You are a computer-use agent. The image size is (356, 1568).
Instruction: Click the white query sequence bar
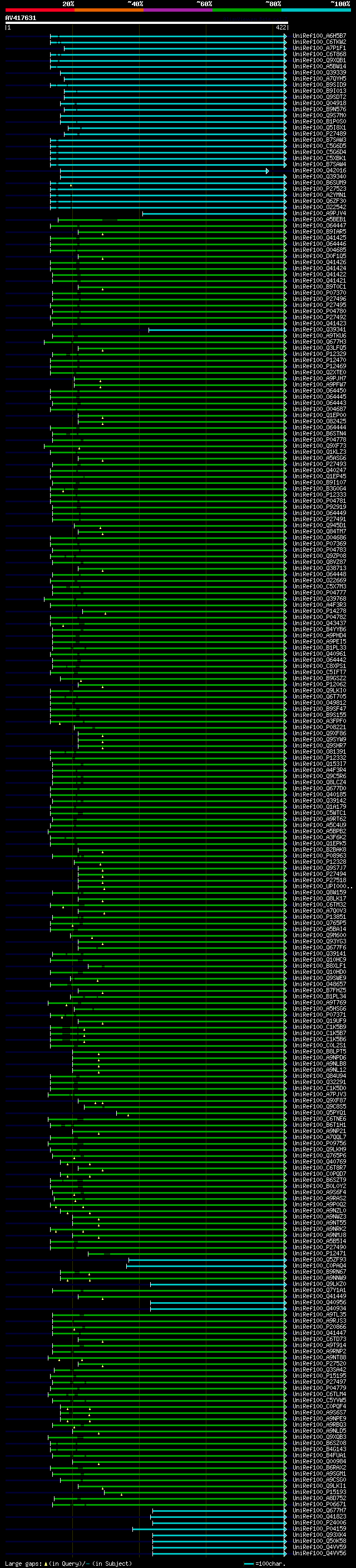click(x=147, y=22)
